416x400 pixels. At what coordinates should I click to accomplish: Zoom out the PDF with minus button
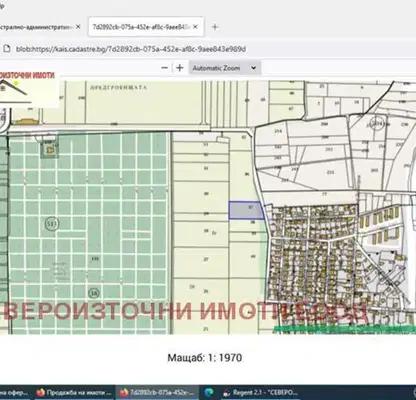point(164,68)
